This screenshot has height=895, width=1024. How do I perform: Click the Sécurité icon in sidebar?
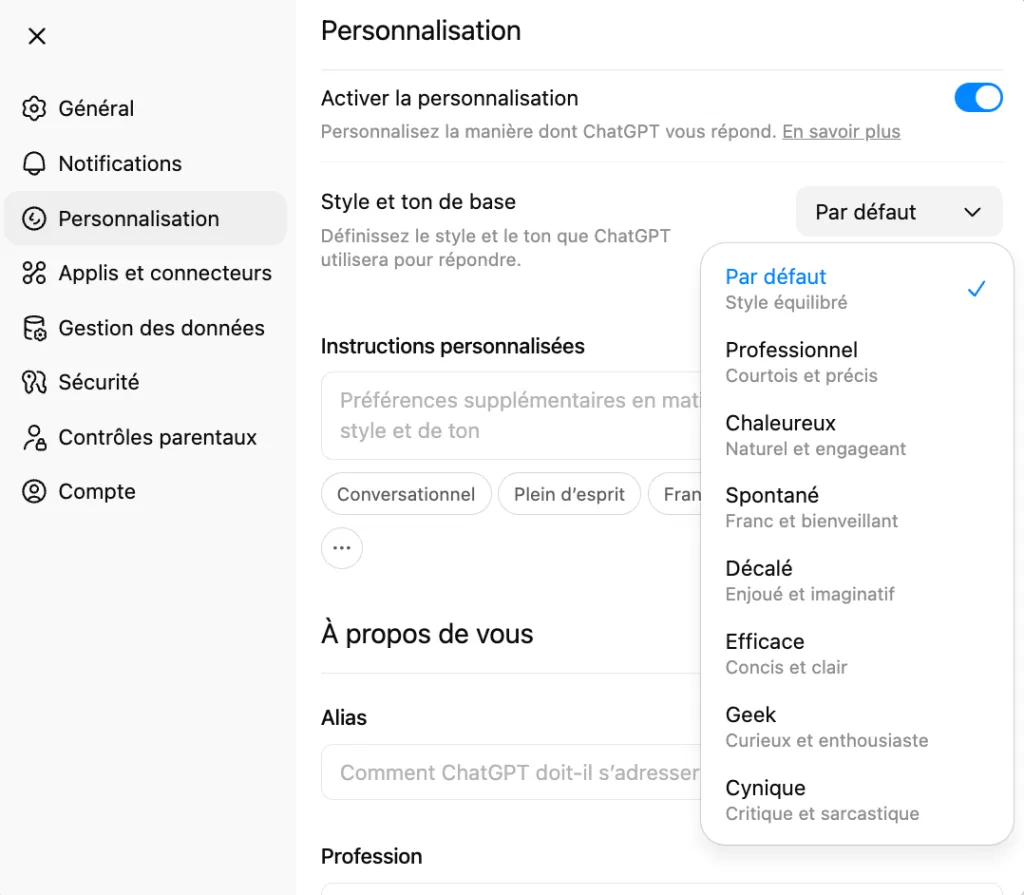coord(35,382)
